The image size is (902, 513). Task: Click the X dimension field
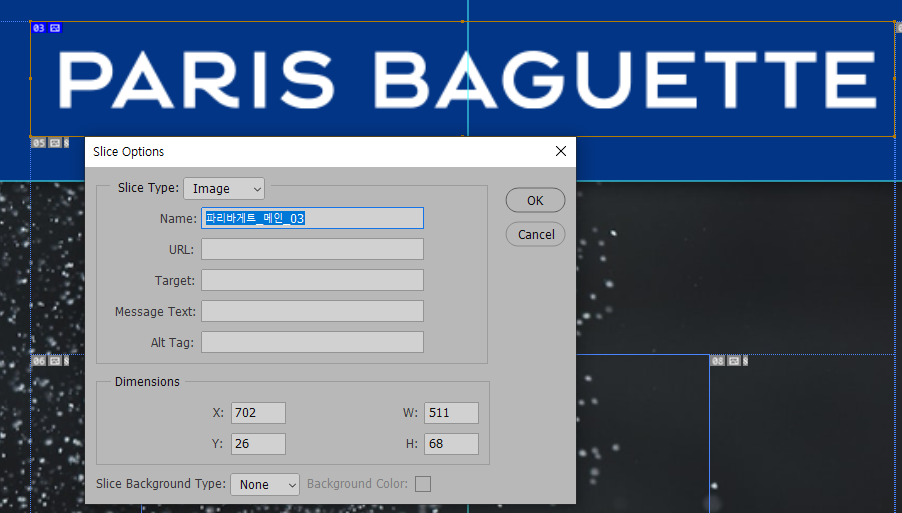pos(258,413)
